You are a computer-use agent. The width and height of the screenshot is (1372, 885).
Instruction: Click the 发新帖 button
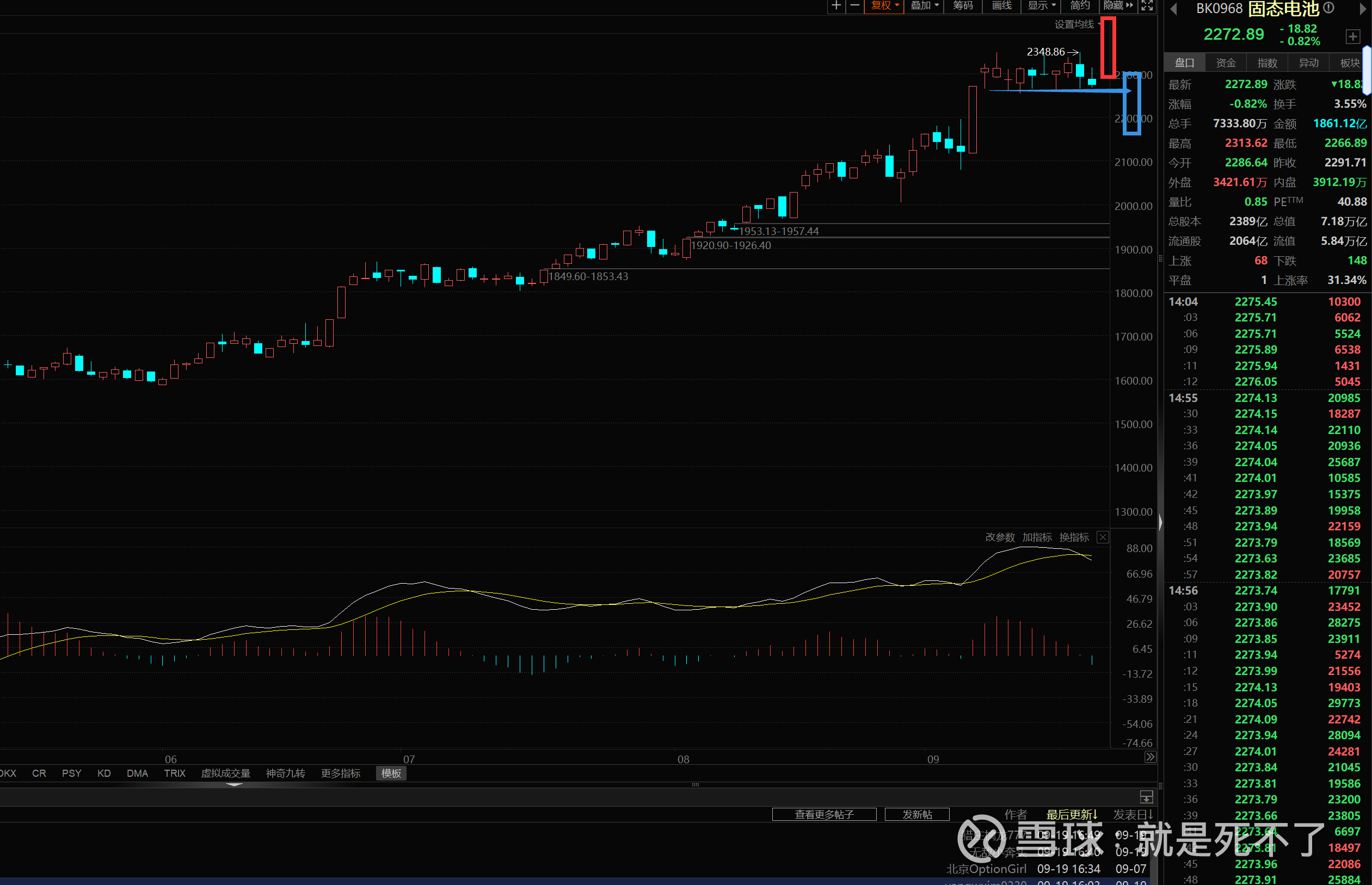[x=916, y=814]
